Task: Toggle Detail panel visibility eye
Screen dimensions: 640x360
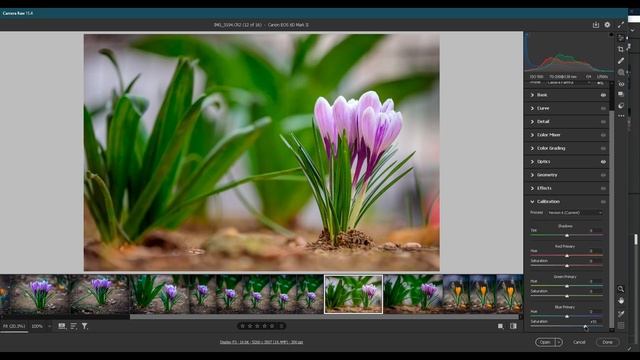Action: [x=603, y=122]
